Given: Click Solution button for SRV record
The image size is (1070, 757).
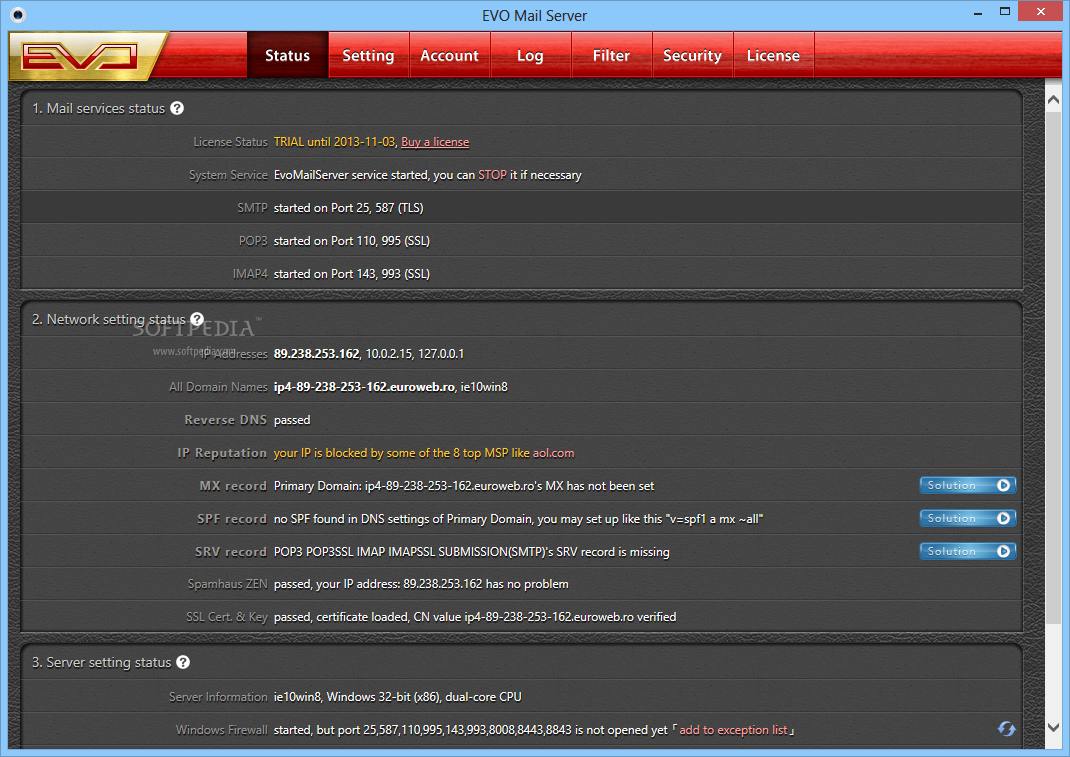Looking at the screenshot, I should coord(968,551).
